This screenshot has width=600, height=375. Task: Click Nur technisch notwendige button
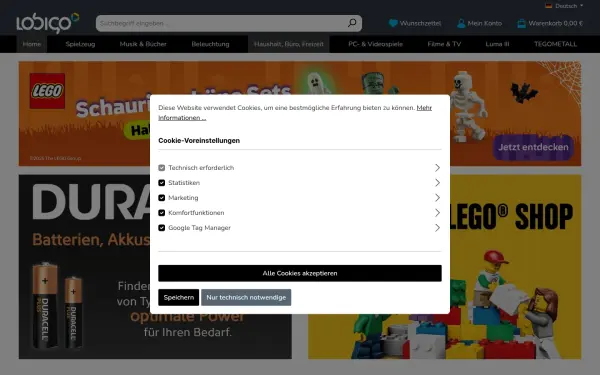pyautogui.click(x=246, y=297)
